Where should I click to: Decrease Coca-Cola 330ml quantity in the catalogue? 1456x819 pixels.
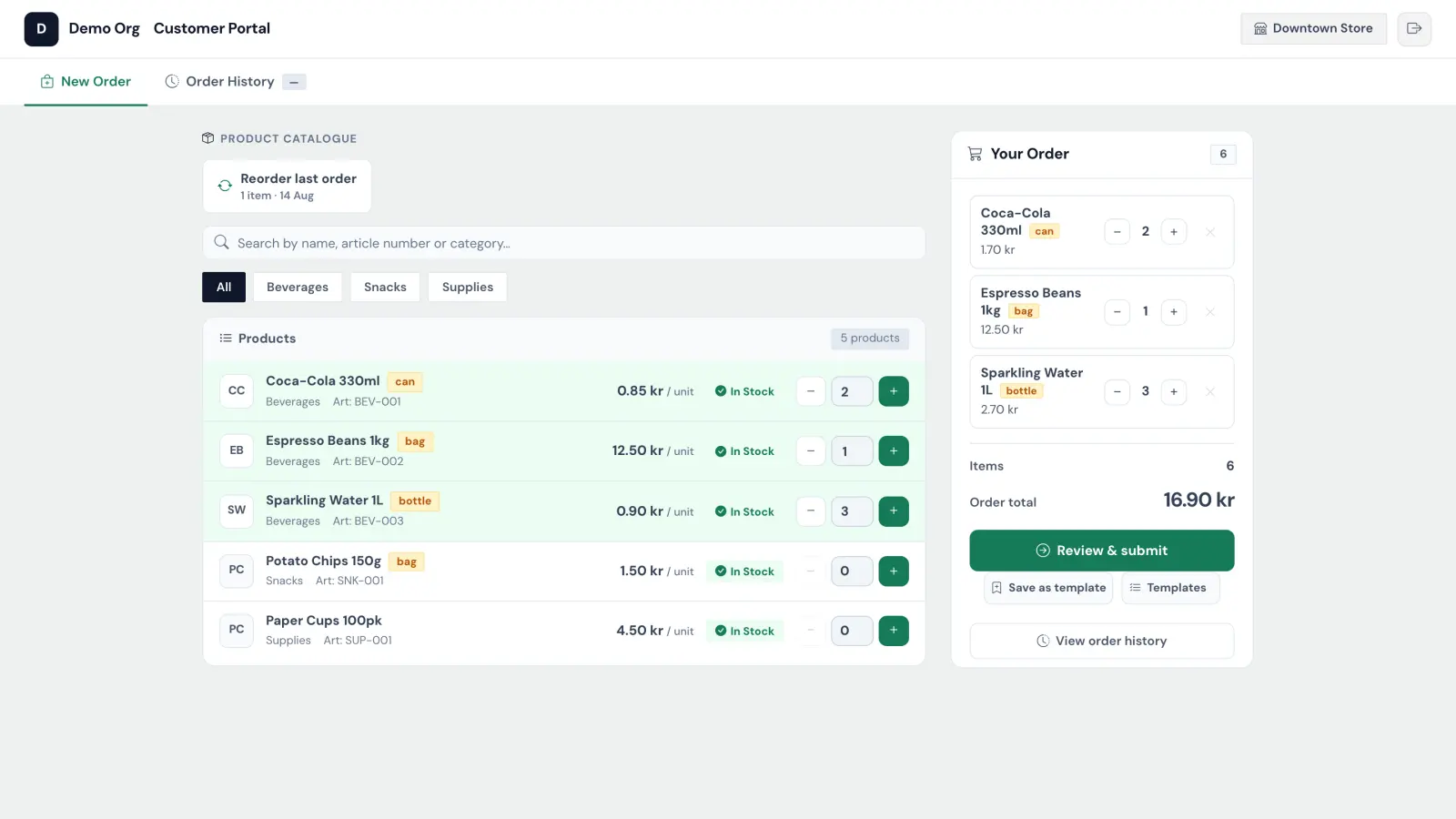coord(810,391)
